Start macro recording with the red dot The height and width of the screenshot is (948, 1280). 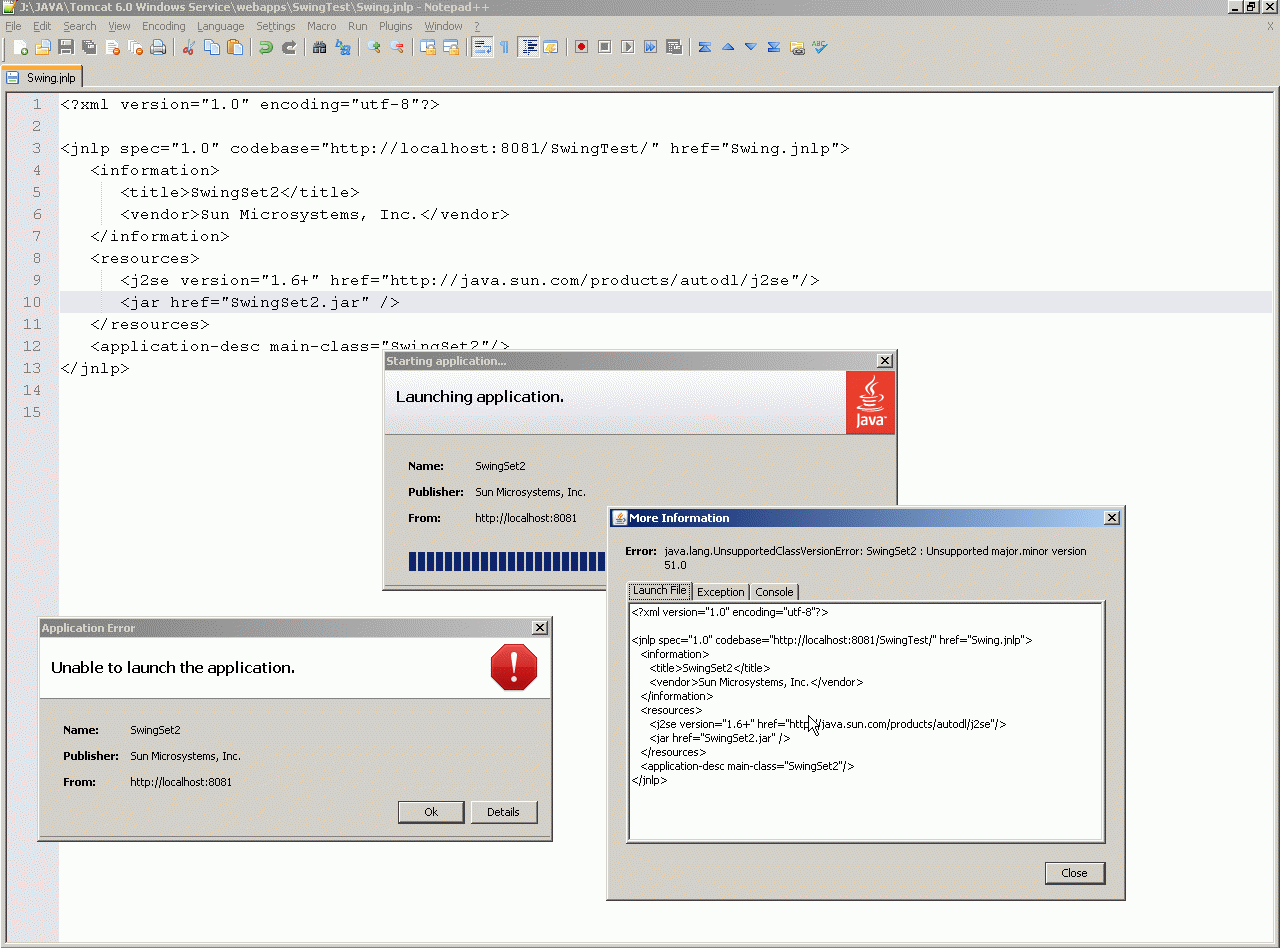click(581, 47)
